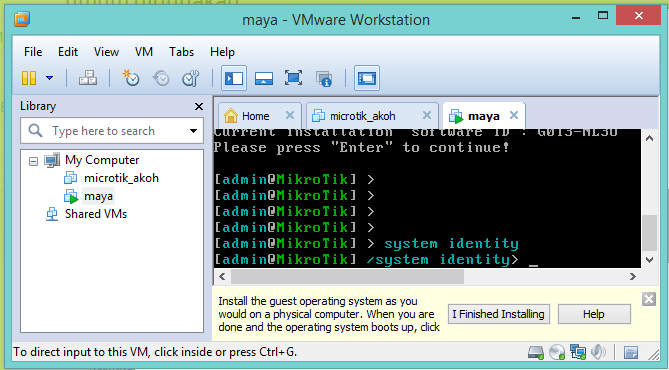This screenshot has width=669, height=370.
Task: Revert VM to previous snapshot icon
Action: pos(161,78)
